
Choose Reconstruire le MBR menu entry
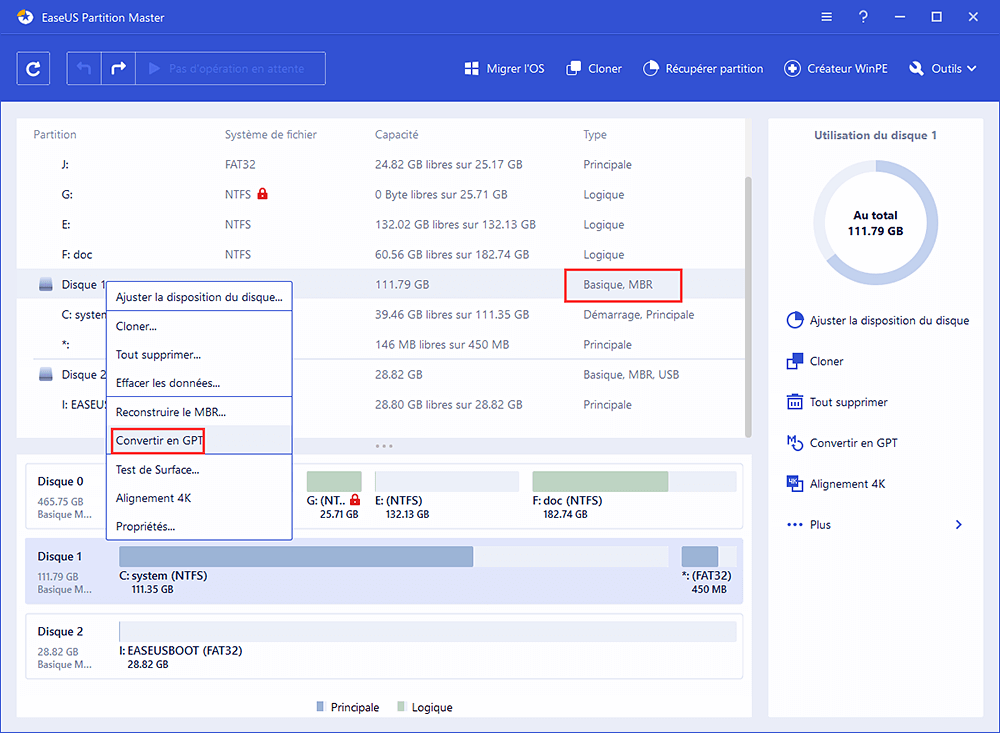[170, 411]
